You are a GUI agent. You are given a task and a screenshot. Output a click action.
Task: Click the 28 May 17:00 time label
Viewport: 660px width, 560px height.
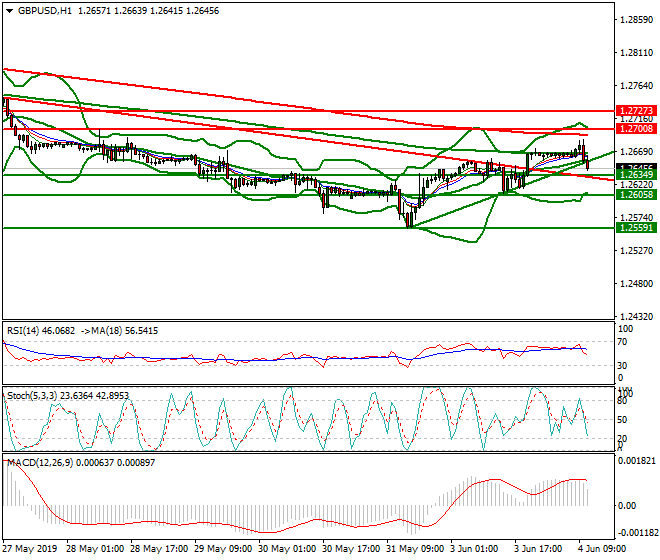[159, 549]
